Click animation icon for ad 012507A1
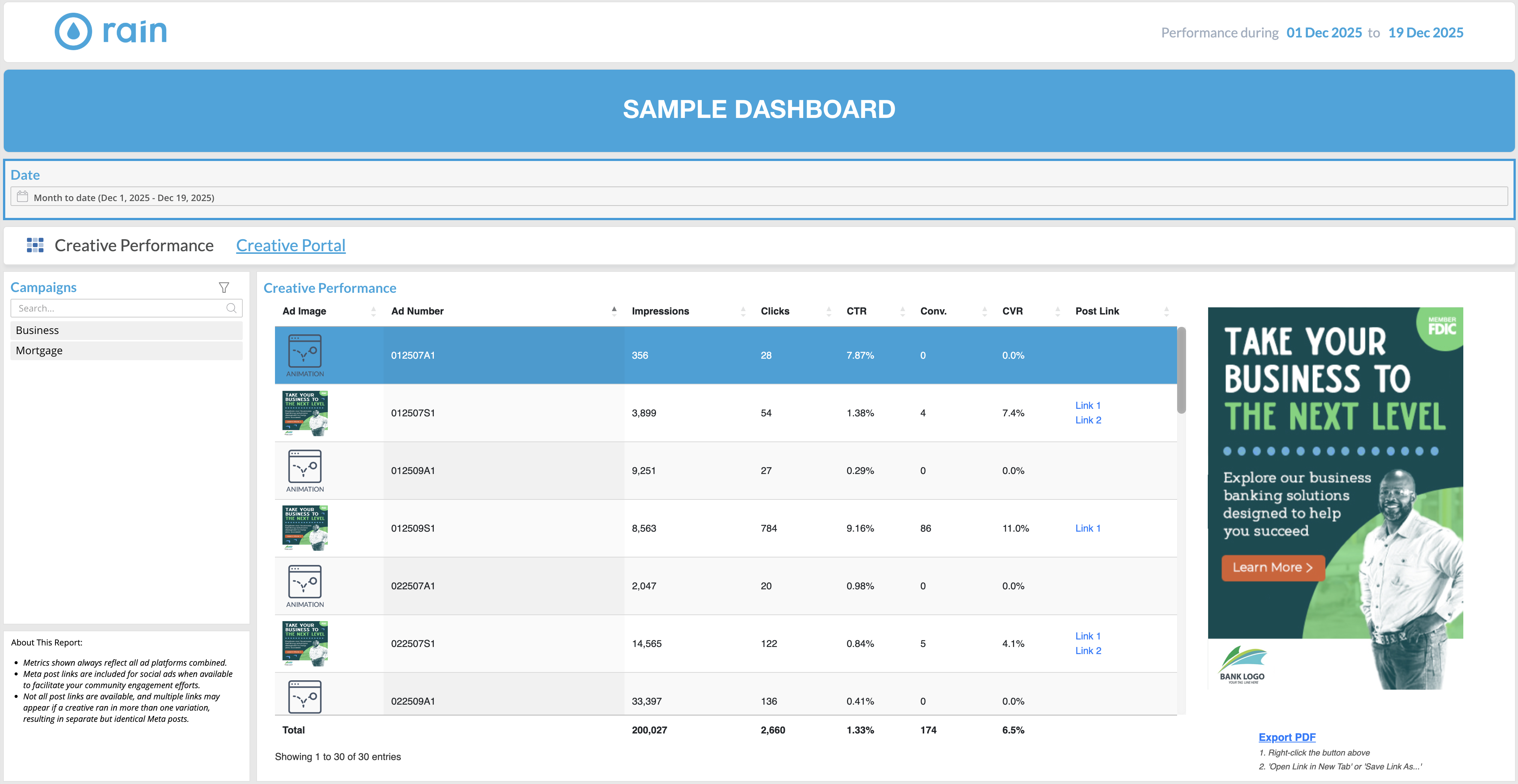 pyautogui.click(x=305, y=351)
